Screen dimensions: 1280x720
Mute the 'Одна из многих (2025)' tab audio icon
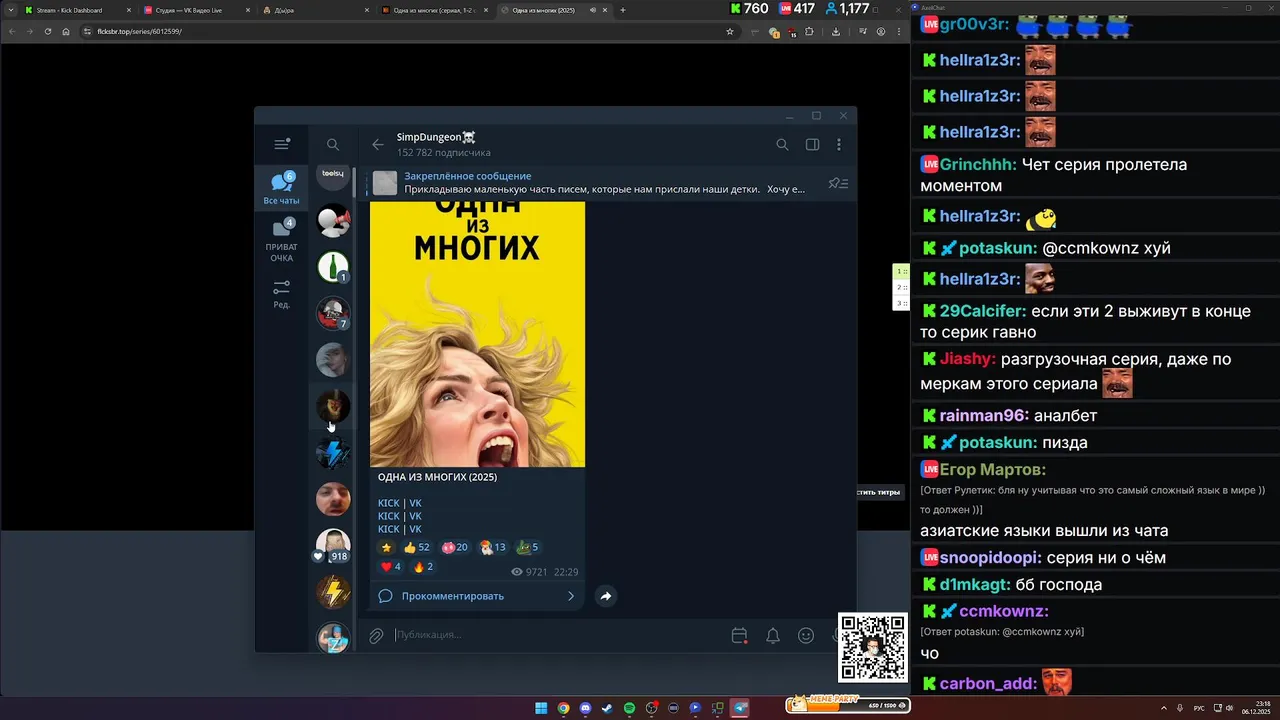tap(593, 10)
